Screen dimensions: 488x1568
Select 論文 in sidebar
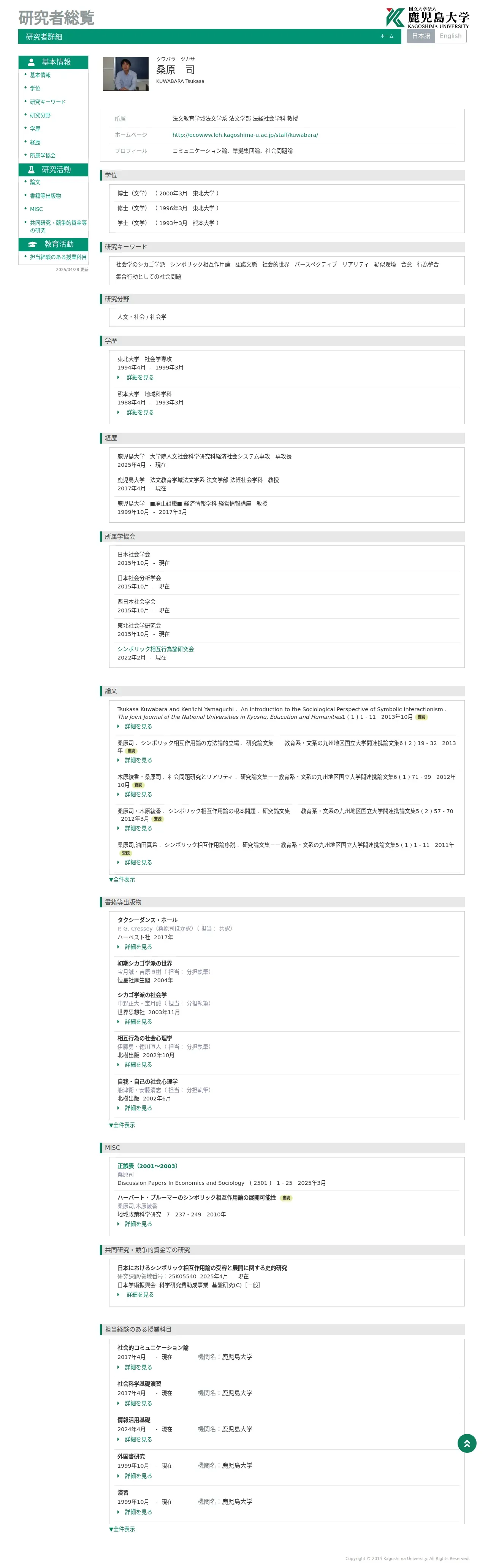pyautogui.click(x=35, y=182)
